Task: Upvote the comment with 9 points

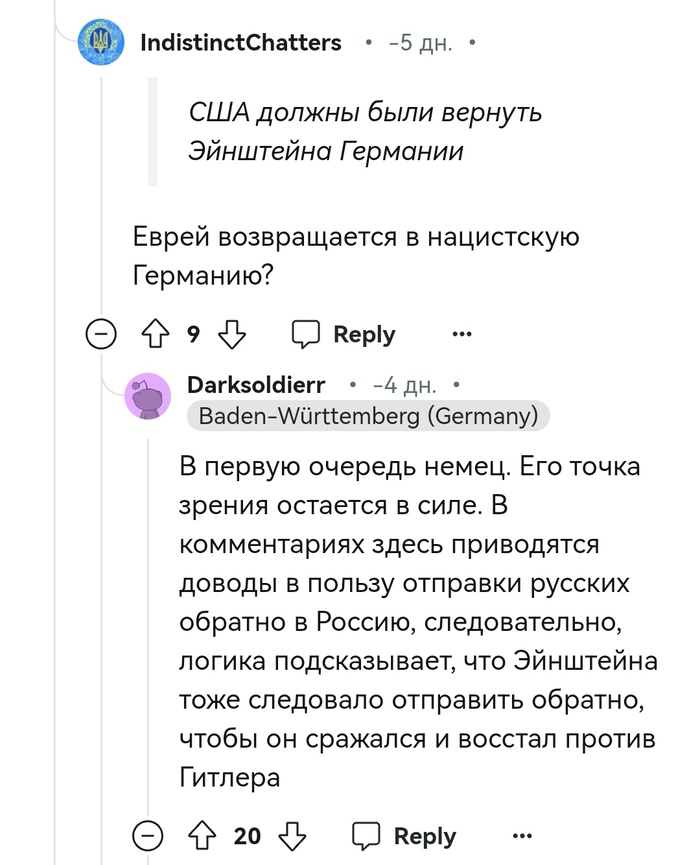Action: (154, 335)
